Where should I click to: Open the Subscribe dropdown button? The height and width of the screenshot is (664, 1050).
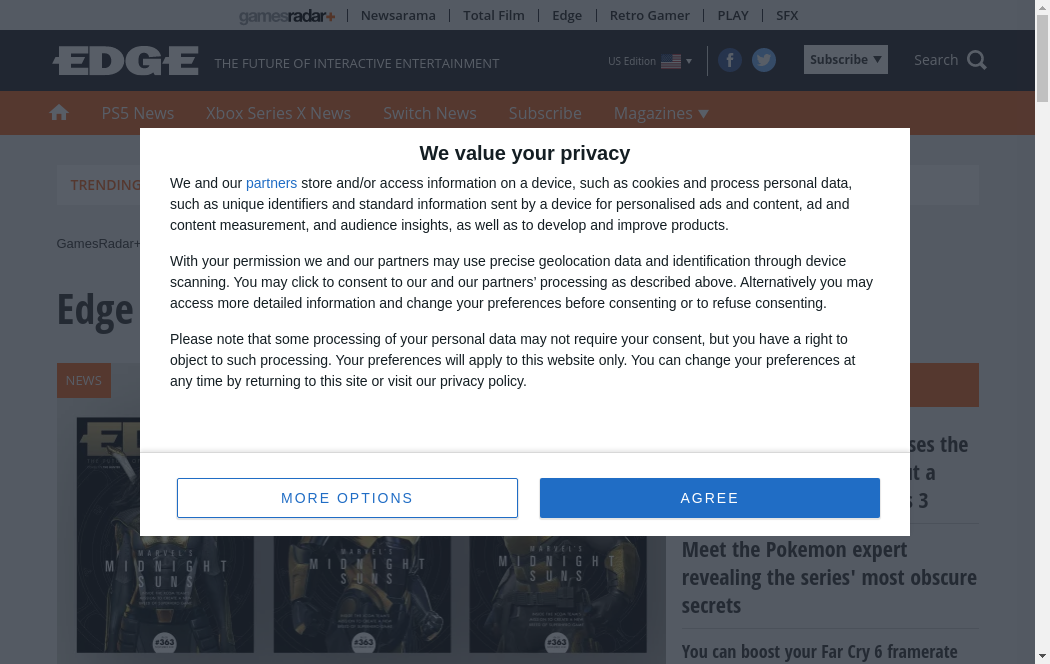[845, 60]
